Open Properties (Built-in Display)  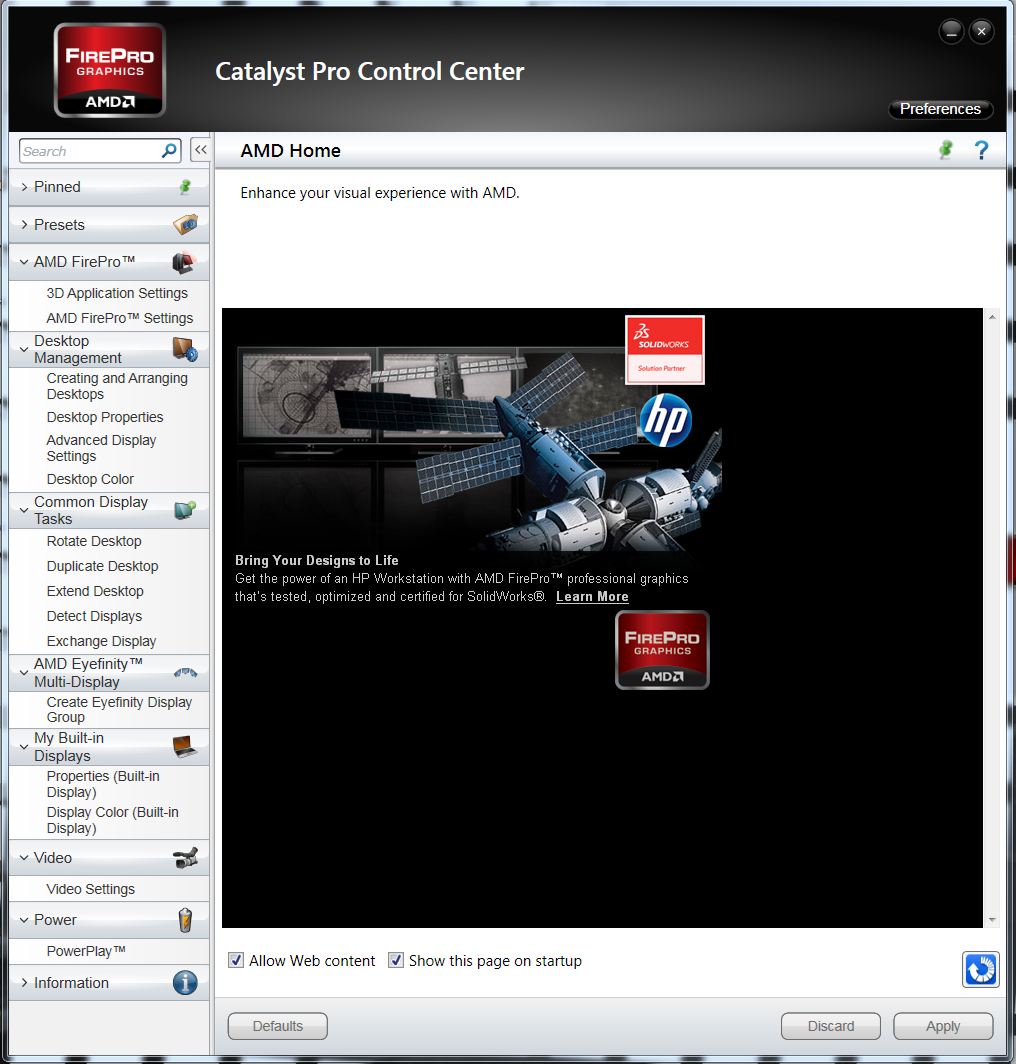pyautogui.click(x=103, y=784)
